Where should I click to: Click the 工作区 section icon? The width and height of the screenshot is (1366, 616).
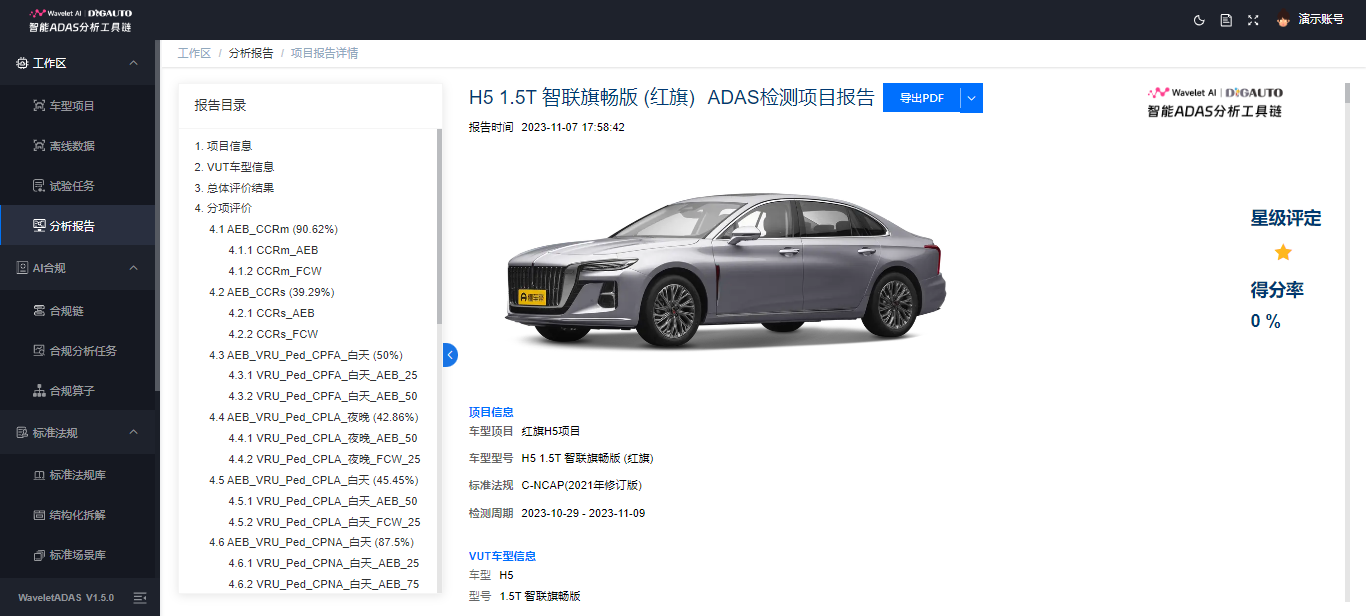pyautogui.click(x=23, y=63)
